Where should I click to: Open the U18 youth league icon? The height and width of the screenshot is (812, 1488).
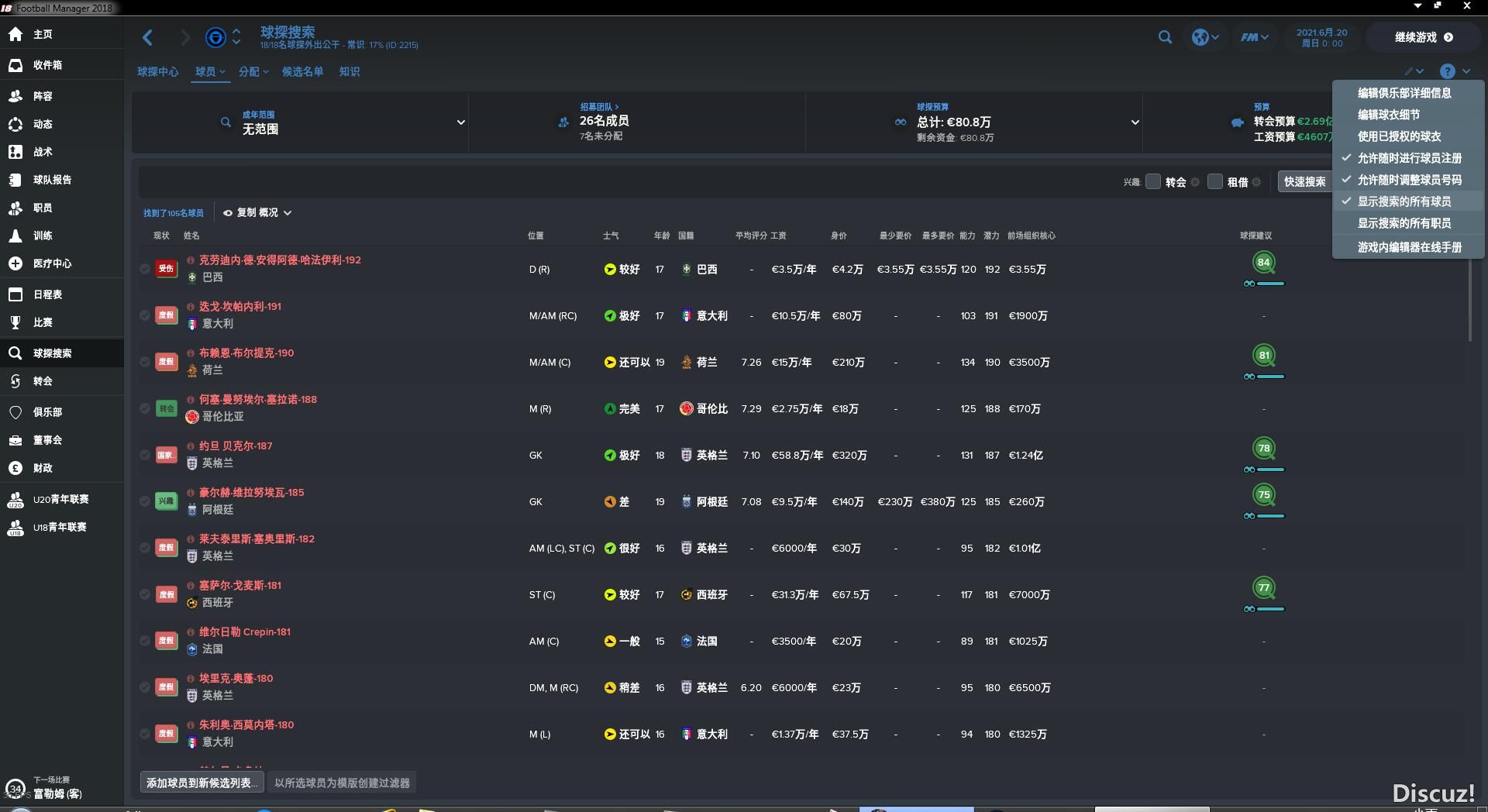[15, 527]
